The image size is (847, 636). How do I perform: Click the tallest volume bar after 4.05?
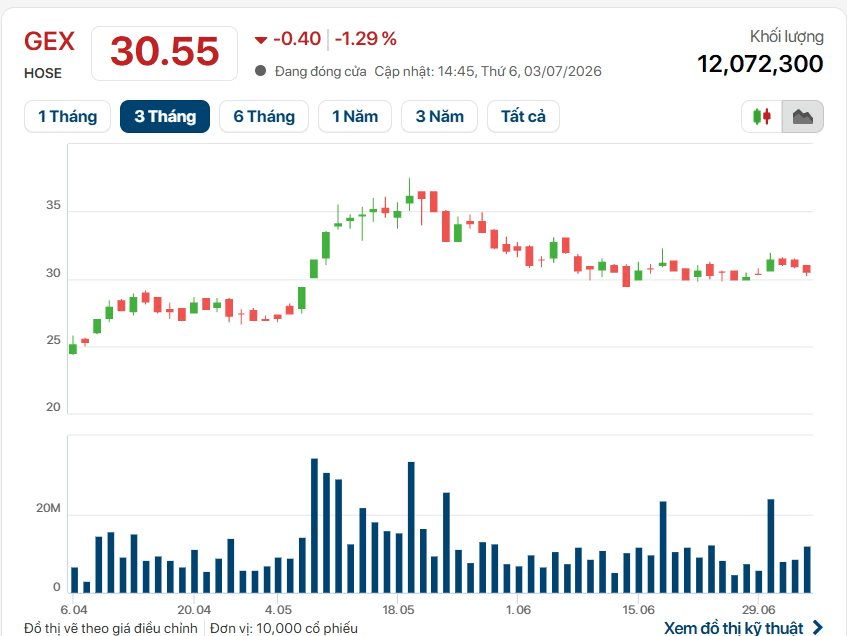click(x=314, y=526)
